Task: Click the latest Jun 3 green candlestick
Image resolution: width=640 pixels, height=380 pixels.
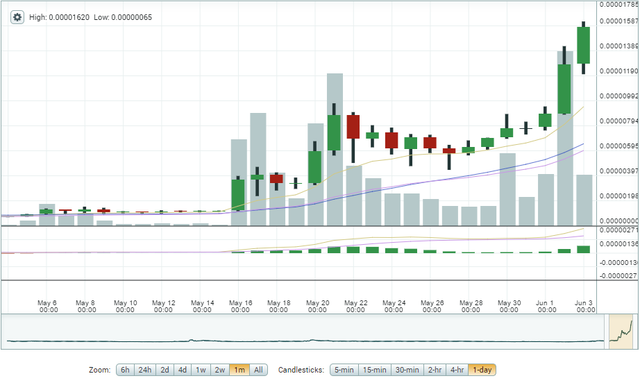Action: [x=584, y=45]
